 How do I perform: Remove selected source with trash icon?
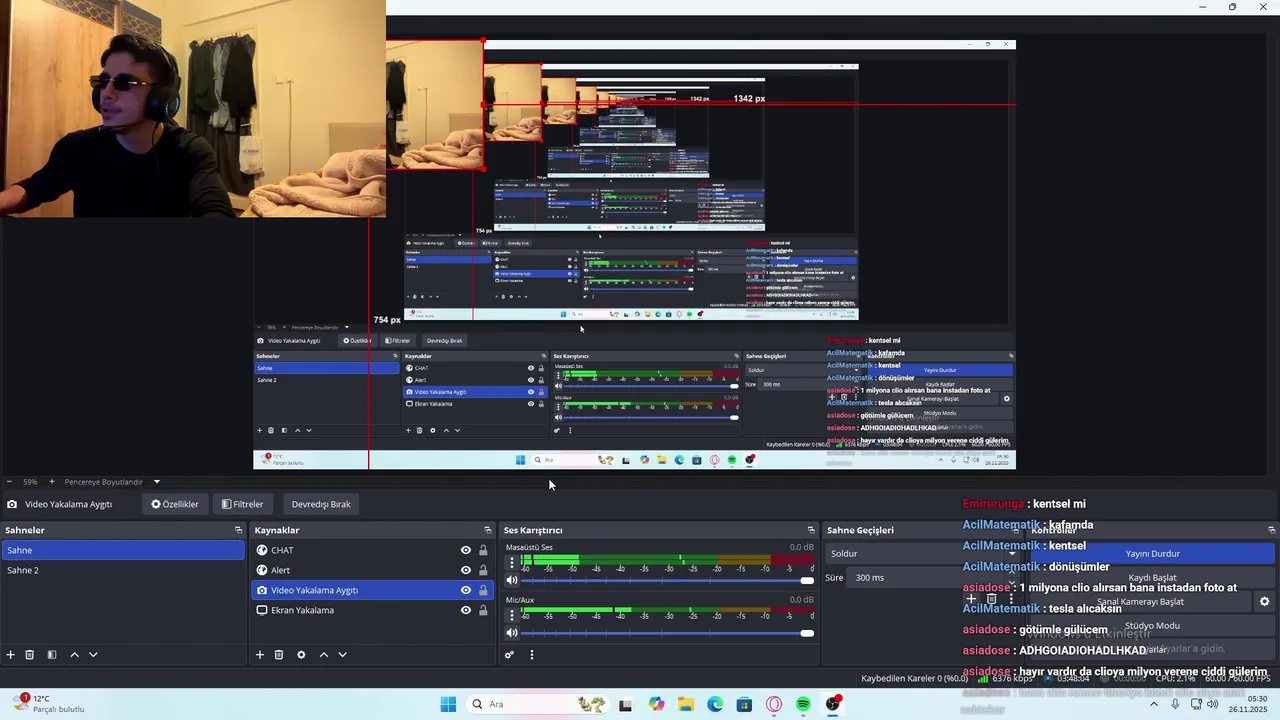(279, 655)
